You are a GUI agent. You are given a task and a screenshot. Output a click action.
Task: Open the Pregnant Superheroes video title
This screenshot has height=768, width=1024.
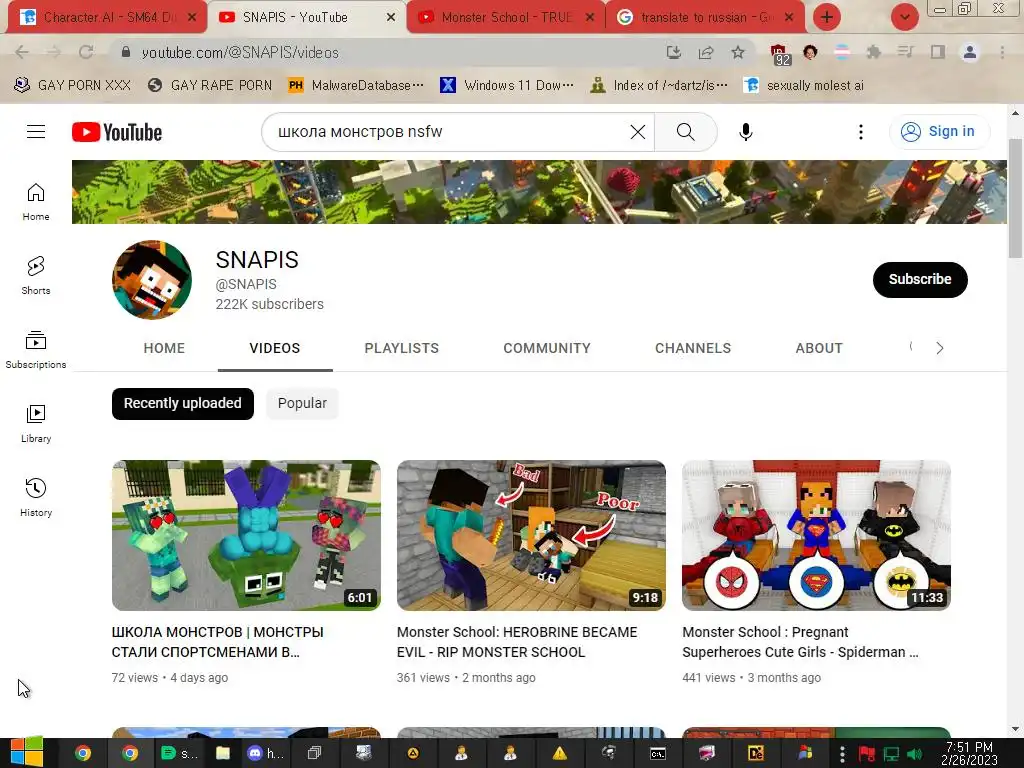click(x=800, y=642)
